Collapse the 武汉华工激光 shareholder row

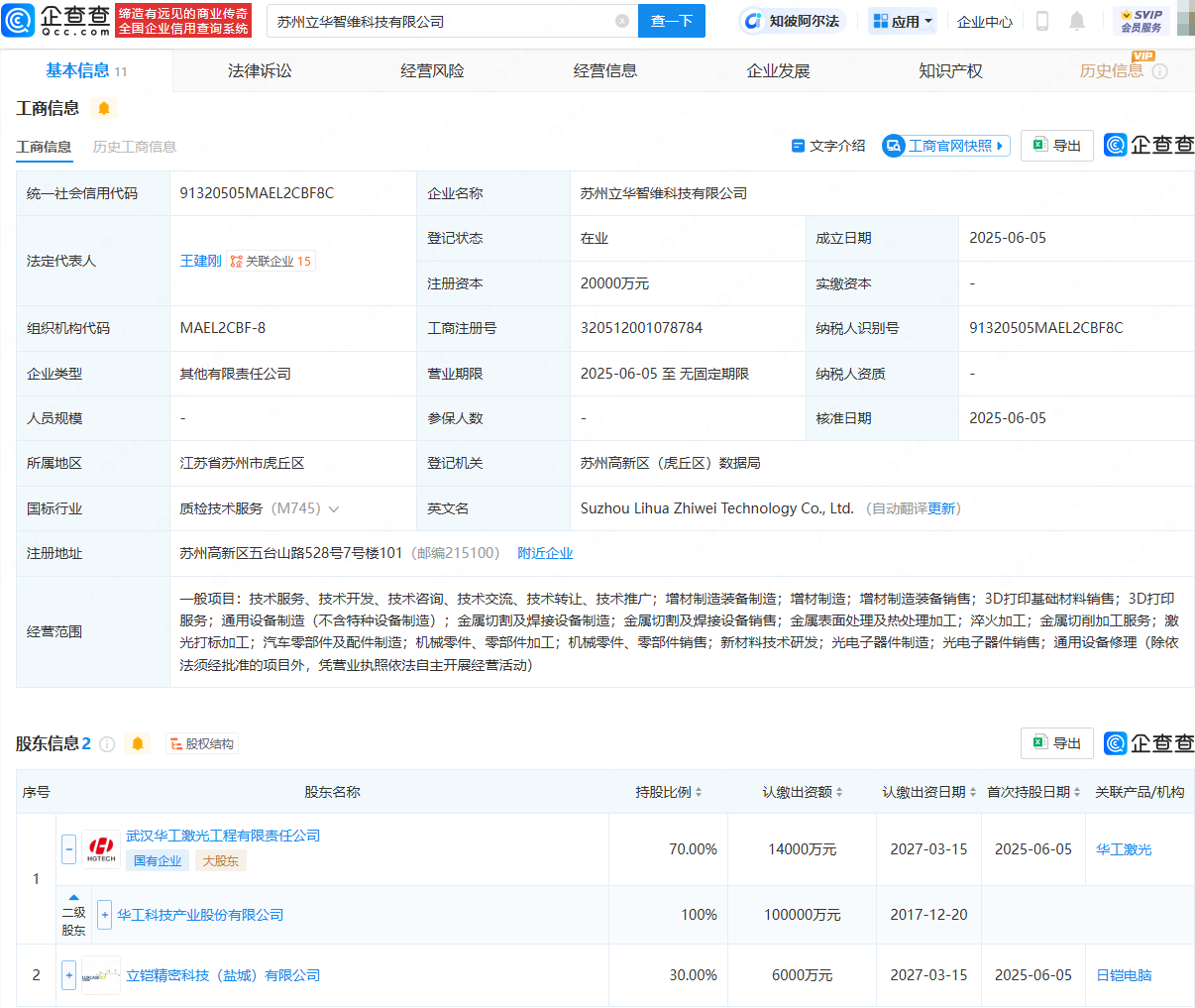click(68, 849)
